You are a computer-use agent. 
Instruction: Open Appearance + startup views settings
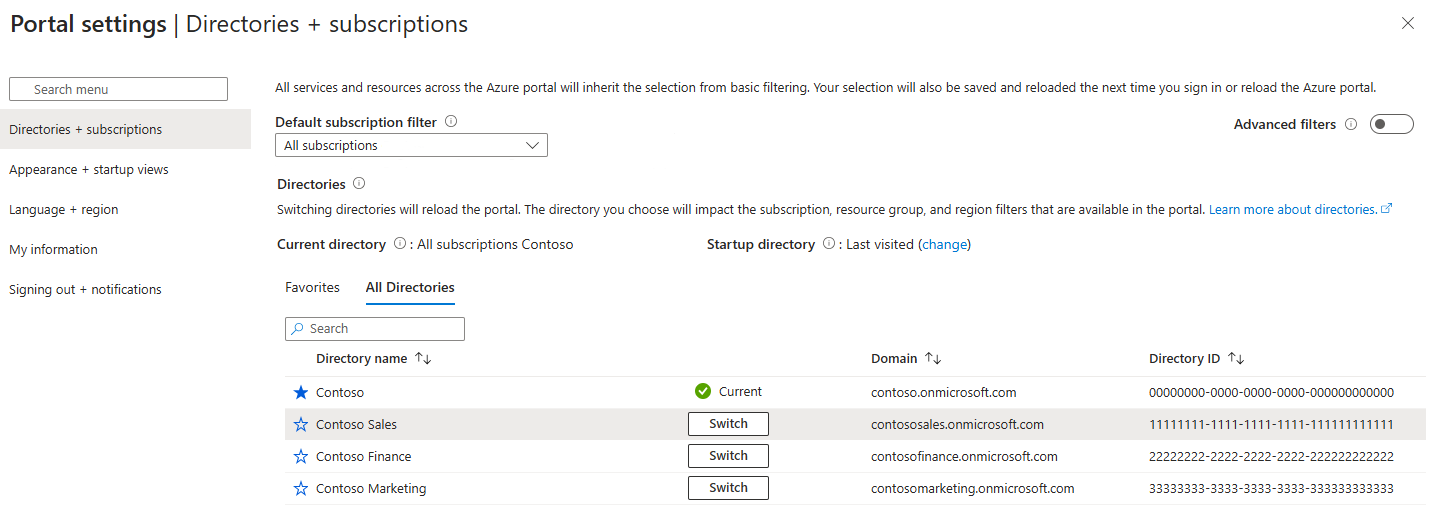[x=89, y=170]
